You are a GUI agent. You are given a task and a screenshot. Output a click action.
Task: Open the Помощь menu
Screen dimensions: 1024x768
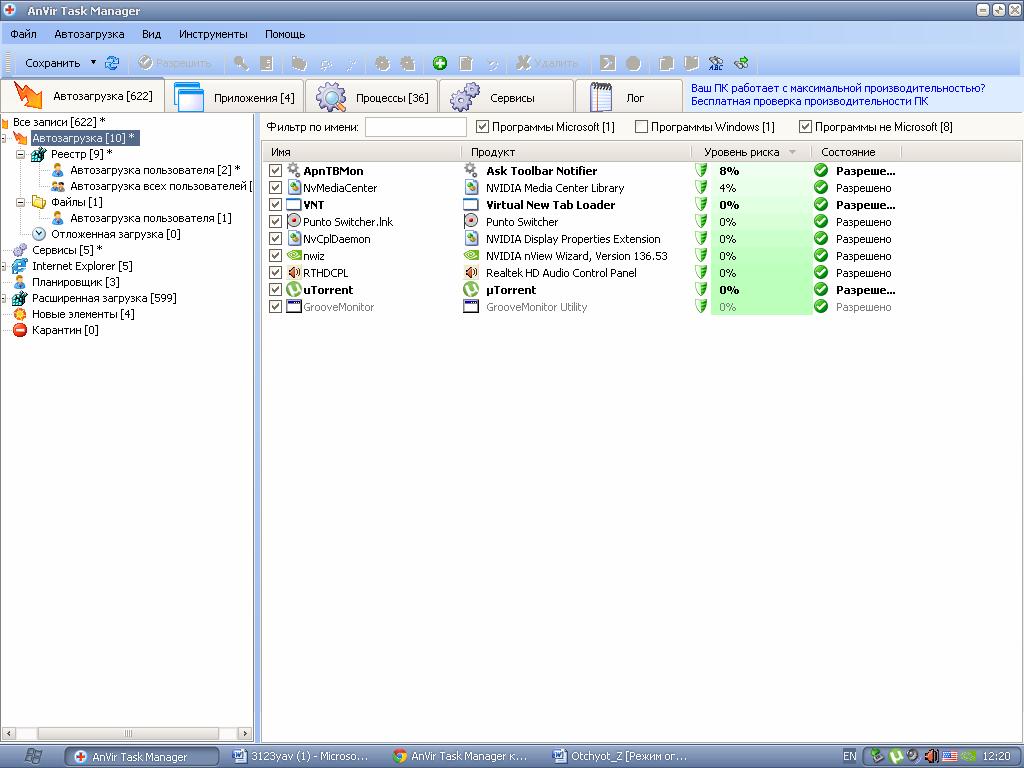pos(285,34)
